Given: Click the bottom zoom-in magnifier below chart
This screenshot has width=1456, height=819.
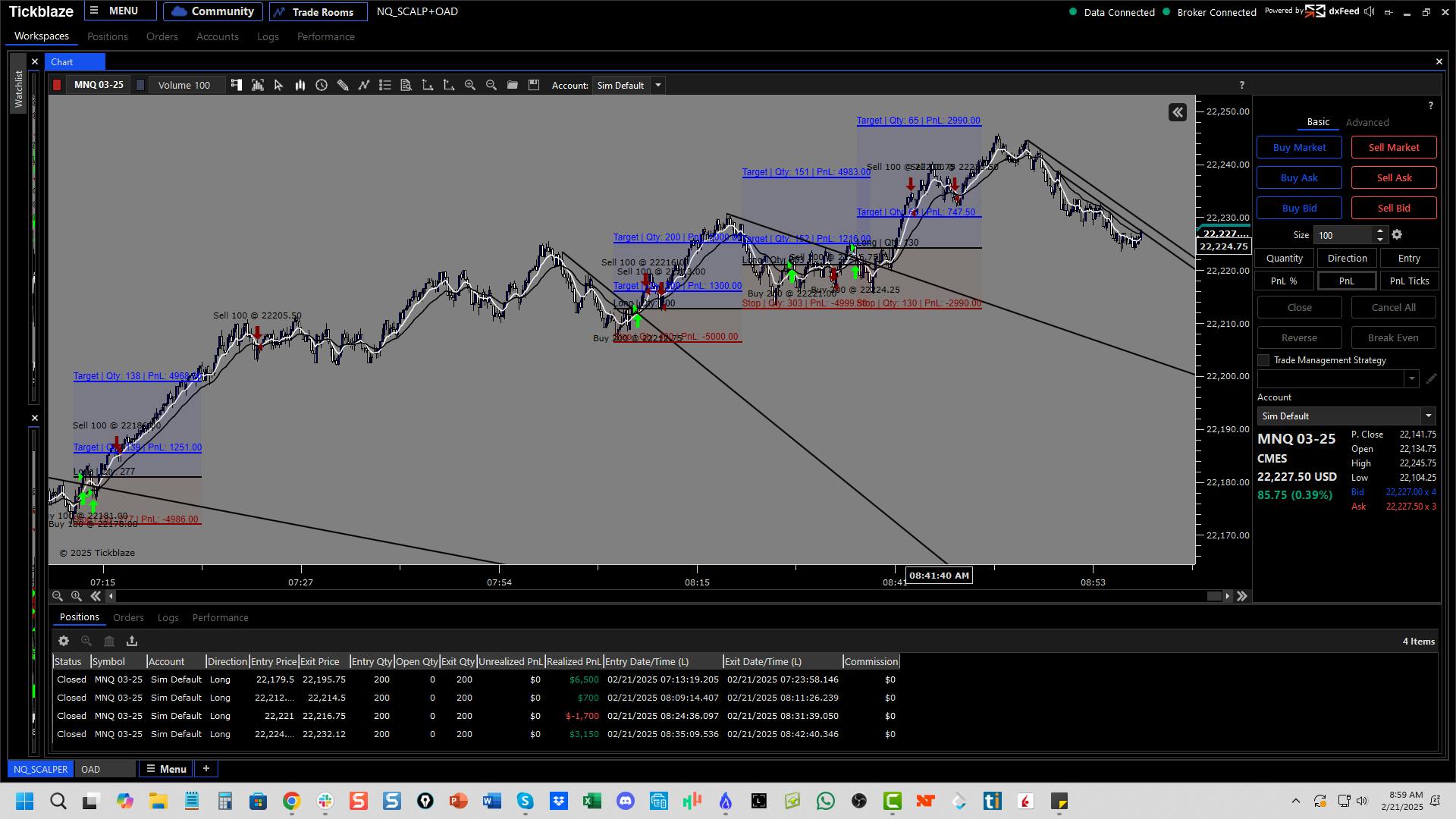Looking at the screenshot, I should click(77, 596).
